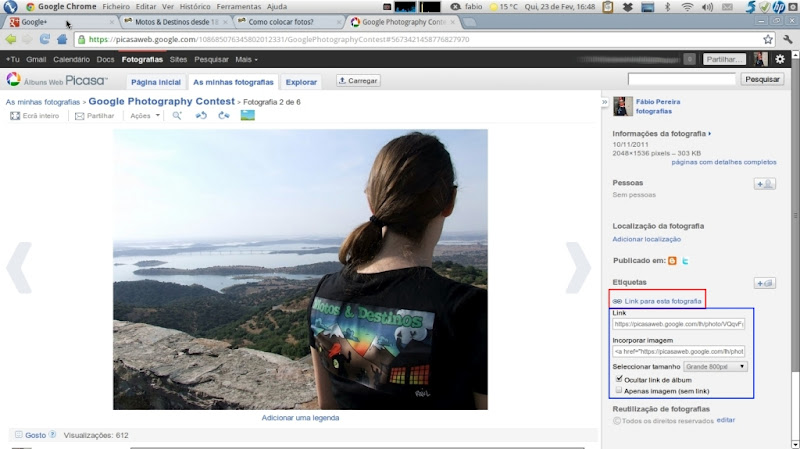This screenshot has height=449, width=800.
Task: Open the volume icon in system tray
Action: tap(707, 7)
